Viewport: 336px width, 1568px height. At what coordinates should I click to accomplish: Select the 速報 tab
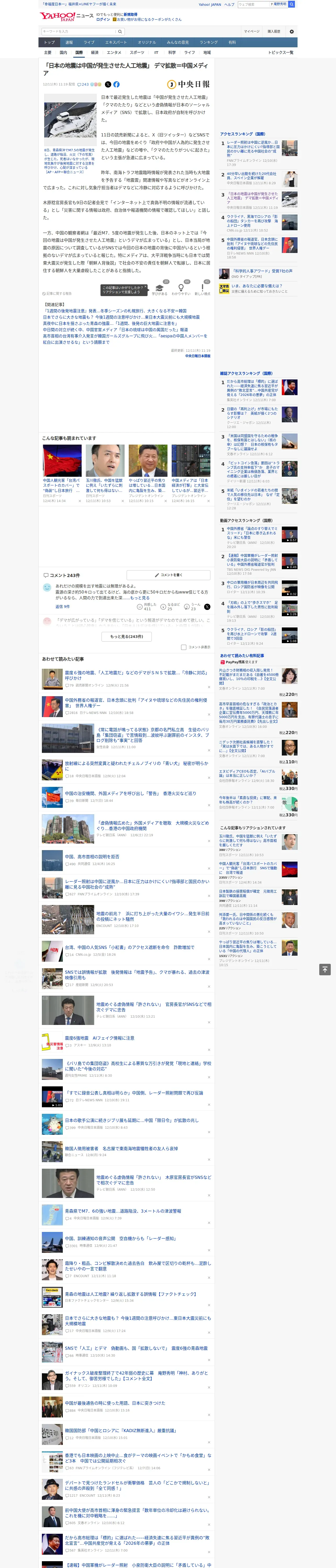(x=69, y=43)
